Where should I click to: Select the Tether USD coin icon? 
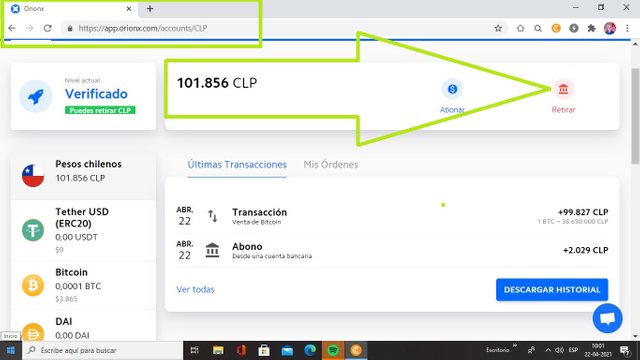(x=33, y=230)
